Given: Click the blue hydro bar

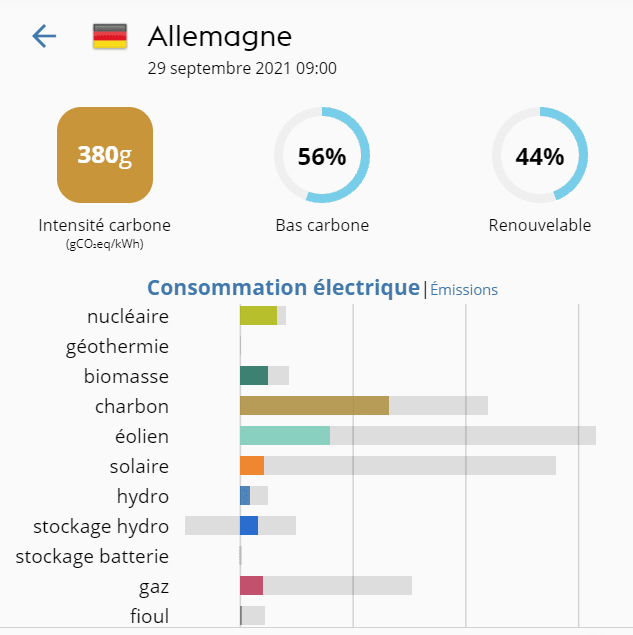Looking at the screenshot, I should (x=245, y=496).
